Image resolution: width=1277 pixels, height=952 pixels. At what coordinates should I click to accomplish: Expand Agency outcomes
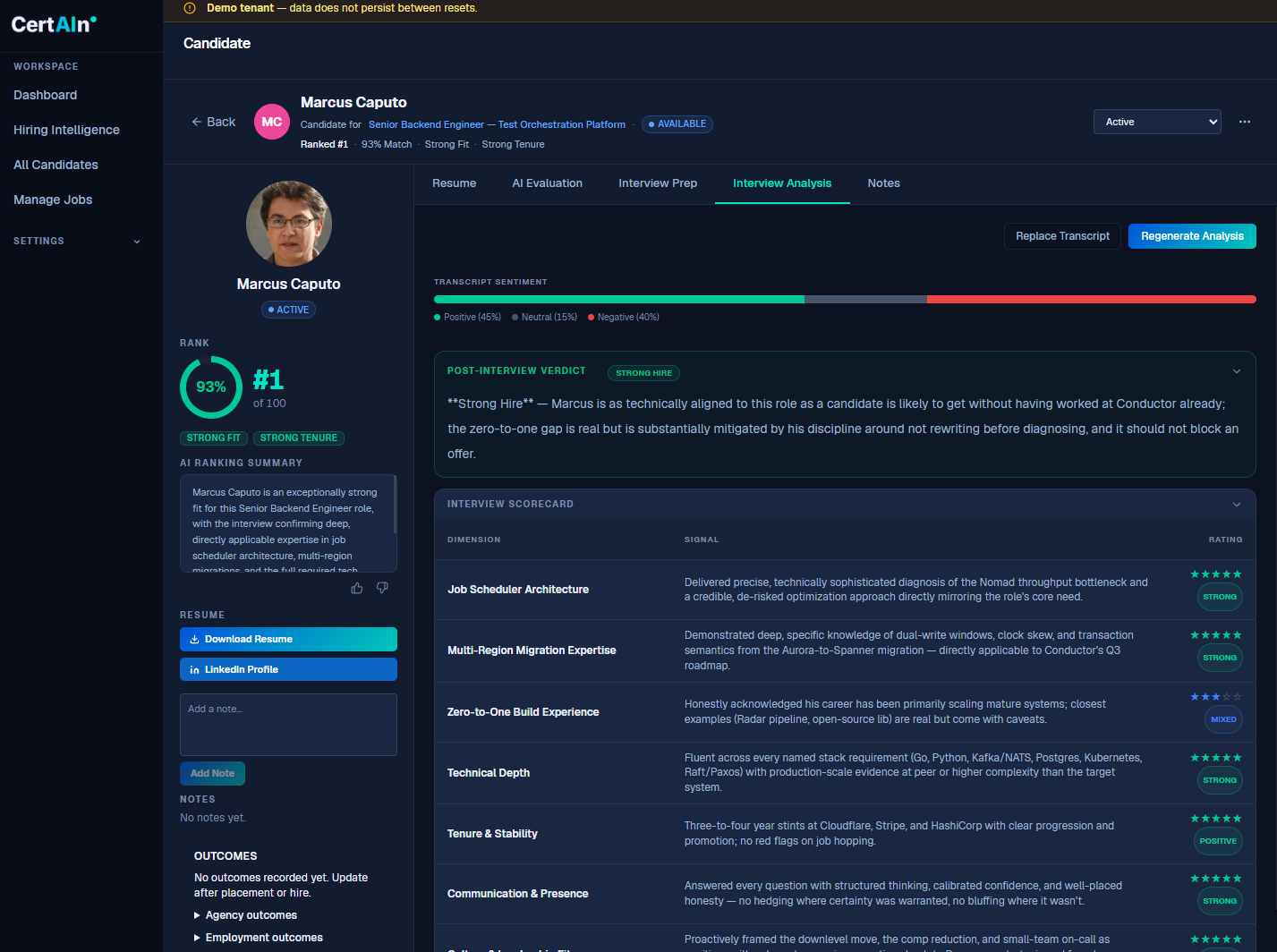245,915
